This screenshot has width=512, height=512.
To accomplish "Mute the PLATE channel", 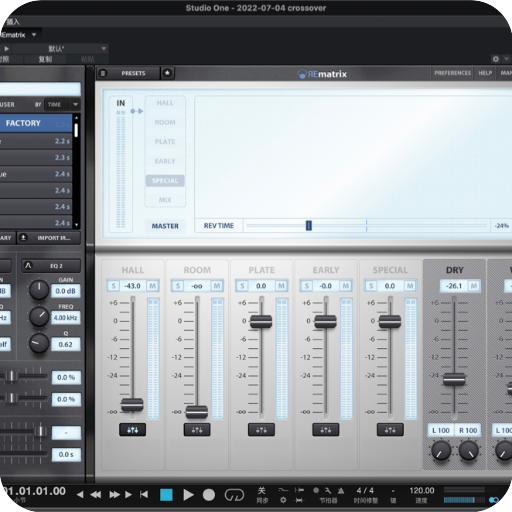I will pos(281,286).
